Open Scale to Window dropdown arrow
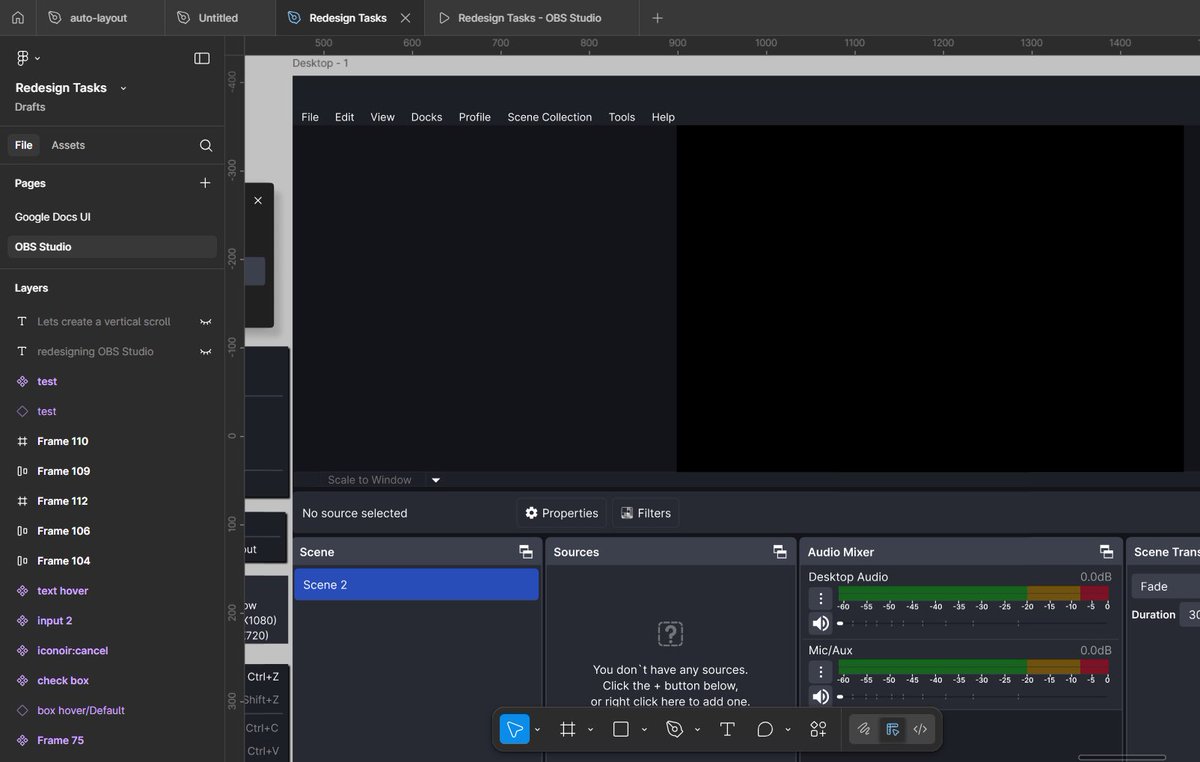Image resolution: width=1200 pixels, height=762 pixels. click(x=436, y=480)
